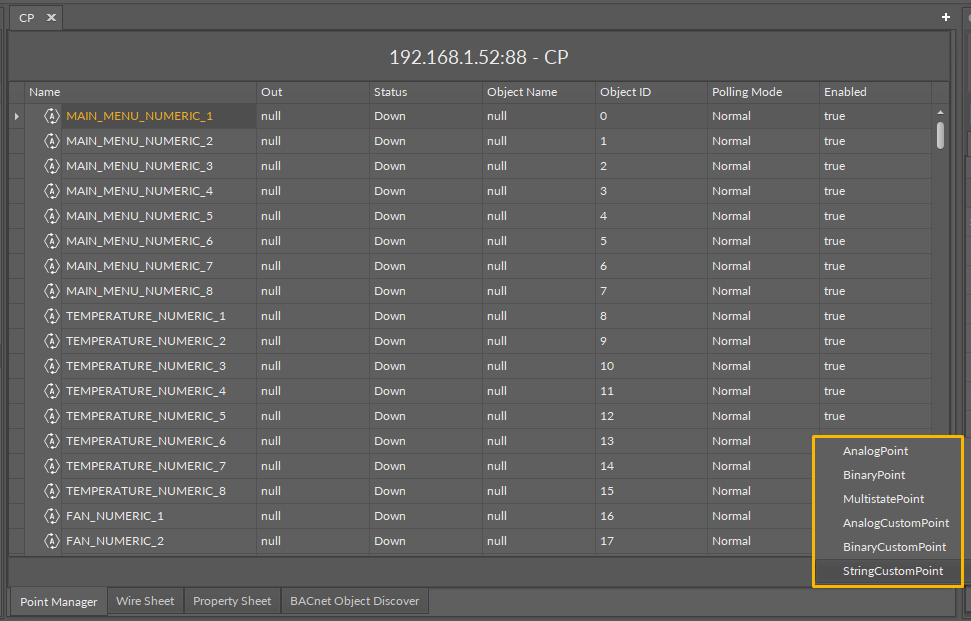
Task: Expand the row selector arrow on the first row
Action: [x=16, y=116]
